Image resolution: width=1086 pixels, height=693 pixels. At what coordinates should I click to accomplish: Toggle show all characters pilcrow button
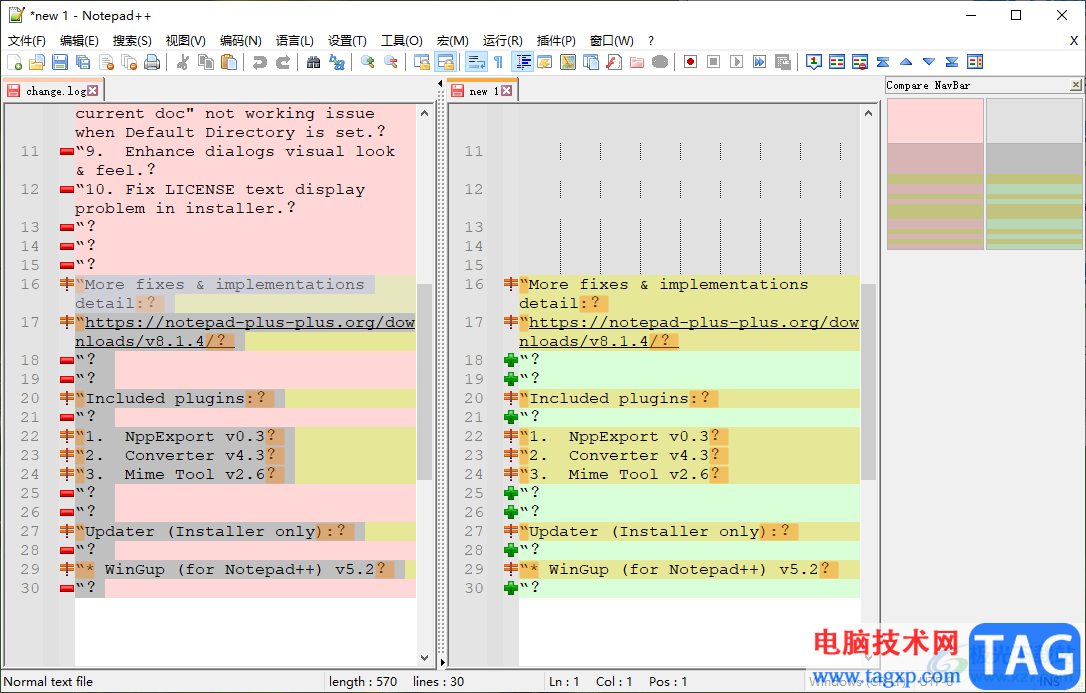coord(498,62)
